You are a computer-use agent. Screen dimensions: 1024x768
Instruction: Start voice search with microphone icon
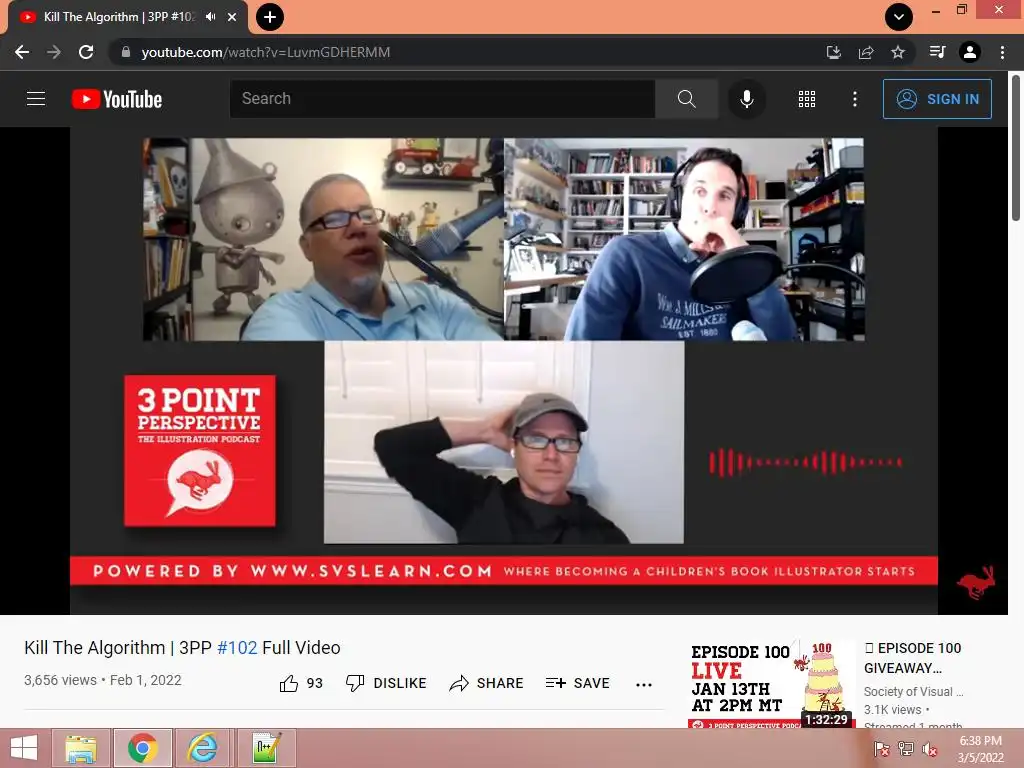746,99
